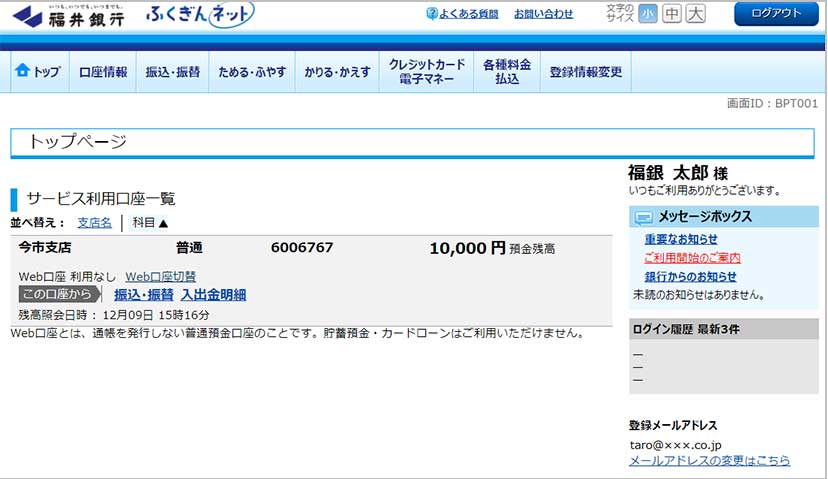This screenshot has height=479, width=828.
Task: Click the home icon in トップ
Action: pyautogui.click(x=22, y=70)
